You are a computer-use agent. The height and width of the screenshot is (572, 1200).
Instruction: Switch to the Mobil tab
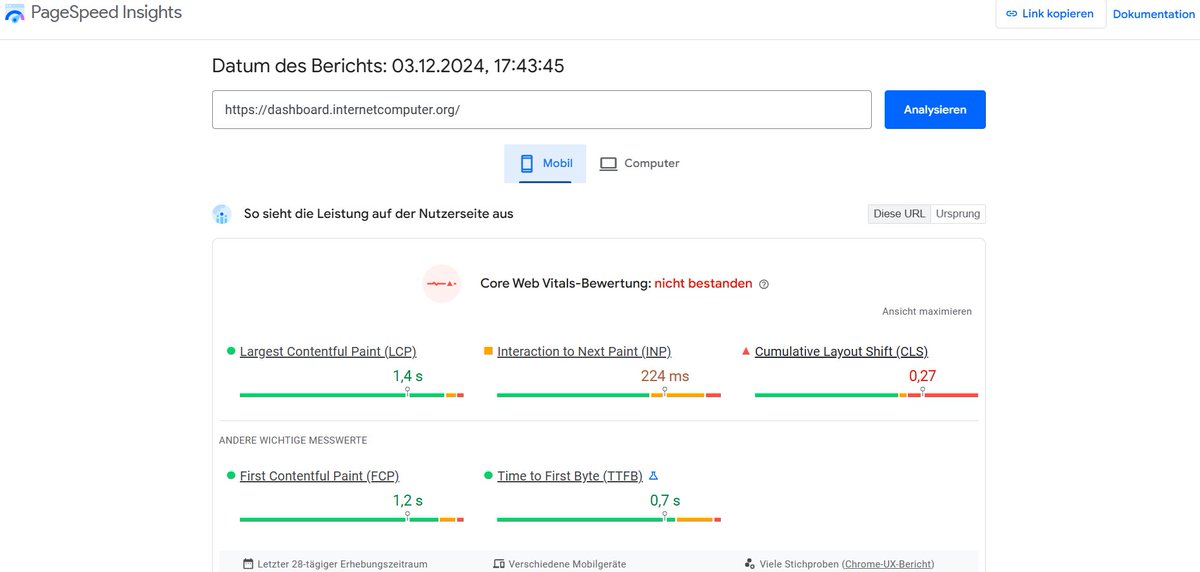[545, 164]
